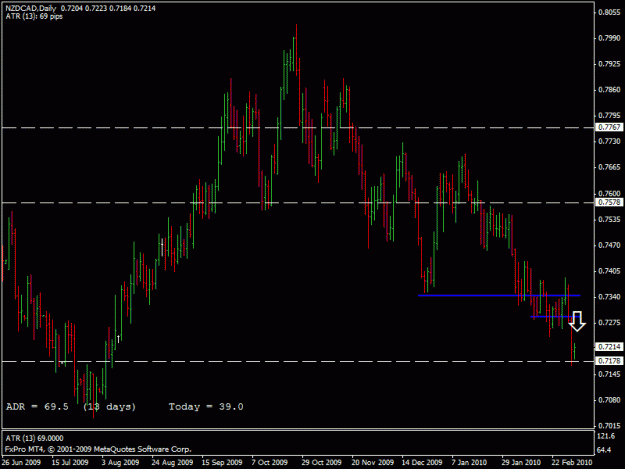Viewport: 625px width, 469px height.
Task: Select the long blue support line at 0.7340
Action: click(499, 295)
